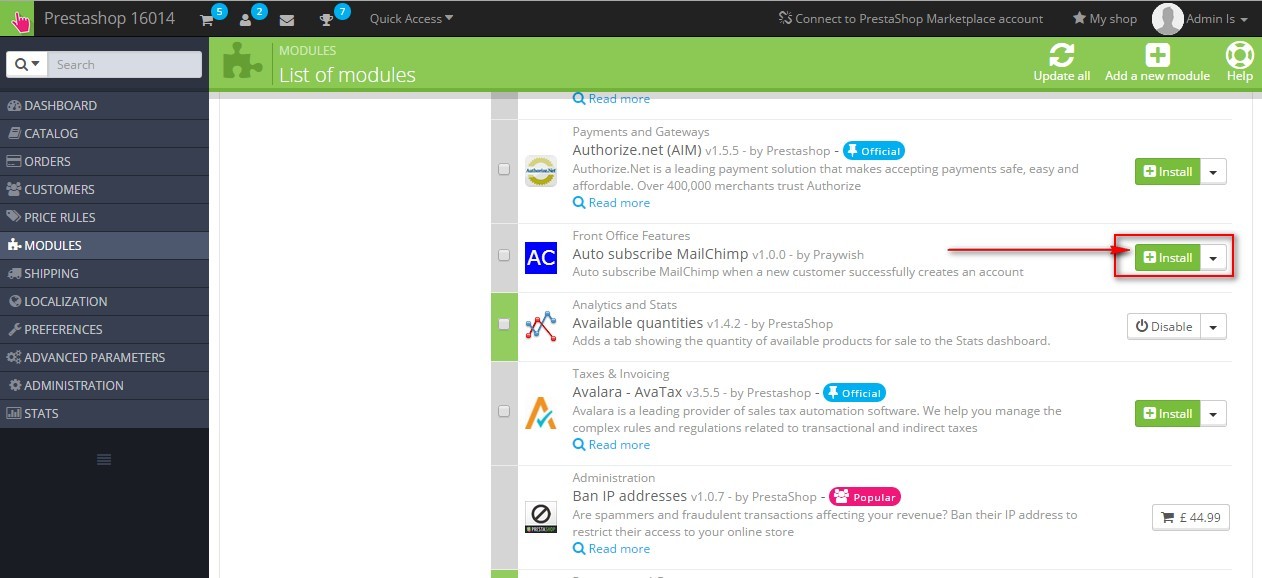Click the Authorize.Net module logo
The width and height of the screenshot is (1262, 578).
pyautogui.click(x=541, y=171)
